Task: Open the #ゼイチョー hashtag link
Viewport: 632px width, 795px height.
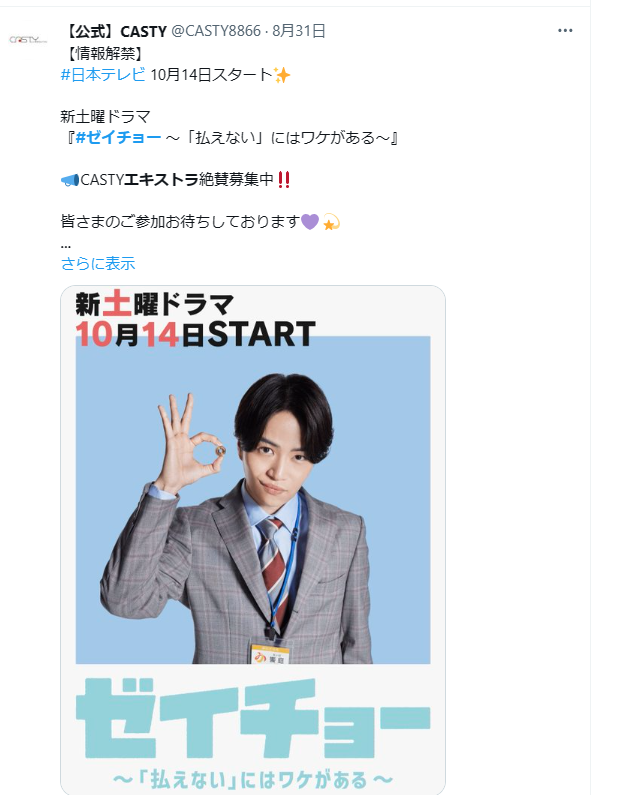Action: (x=119, y=137)
